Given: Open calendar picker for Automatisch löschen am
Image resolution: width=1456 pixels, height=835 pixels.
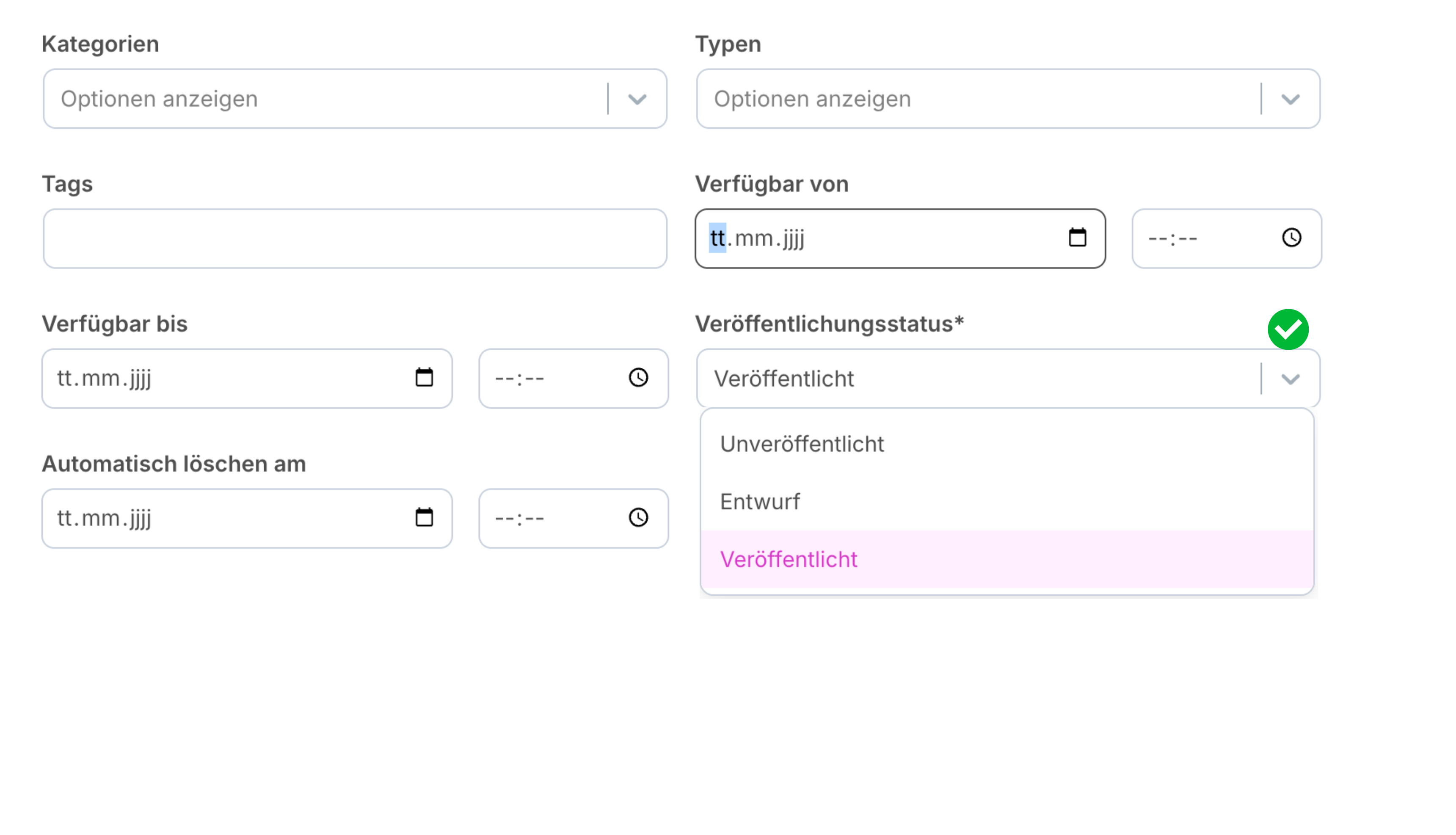Looking at the screenshot, I should pos(424,517).
